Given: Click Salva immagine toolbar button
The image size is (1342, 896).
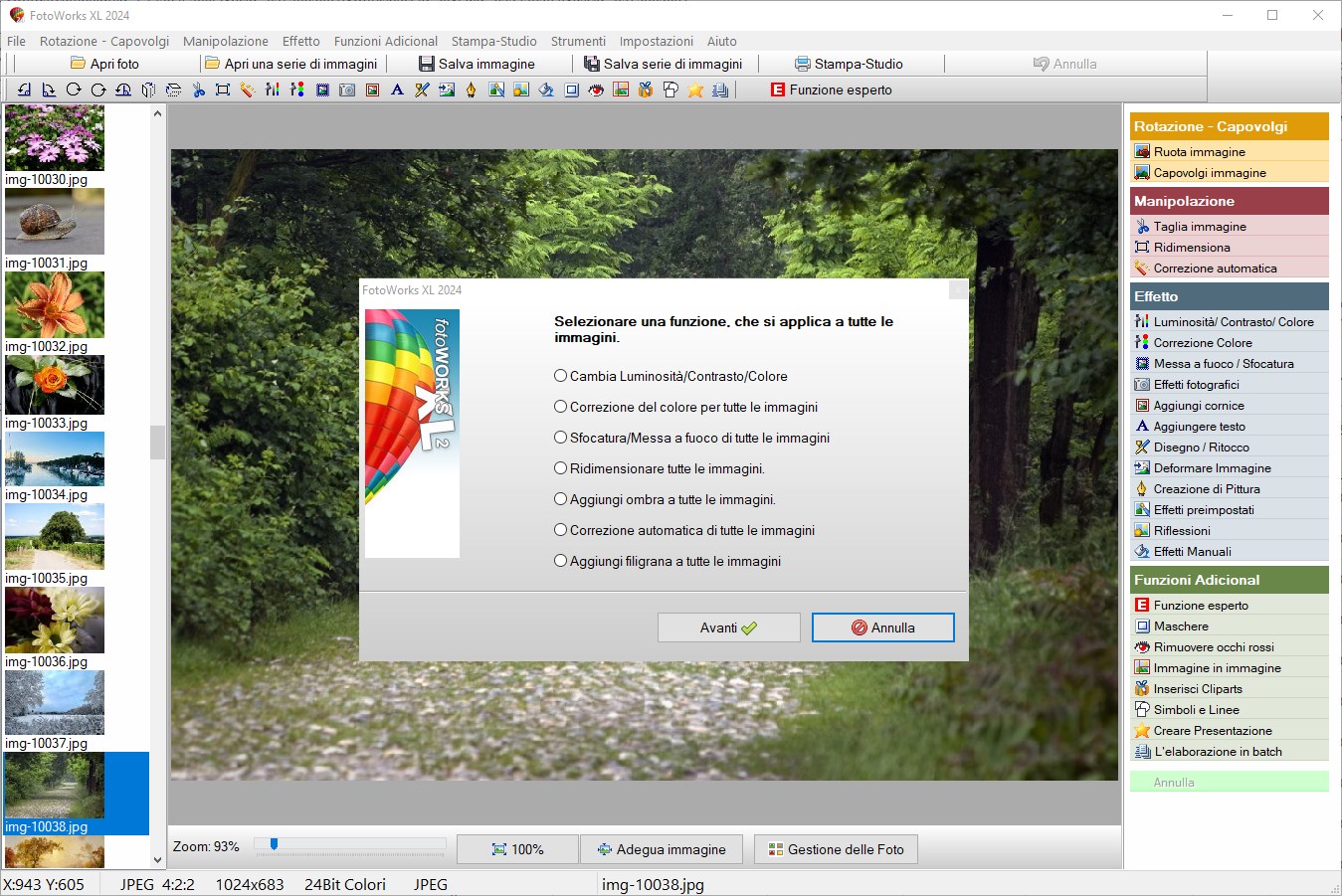Looking at the screenshot, I should coord(477,64).
